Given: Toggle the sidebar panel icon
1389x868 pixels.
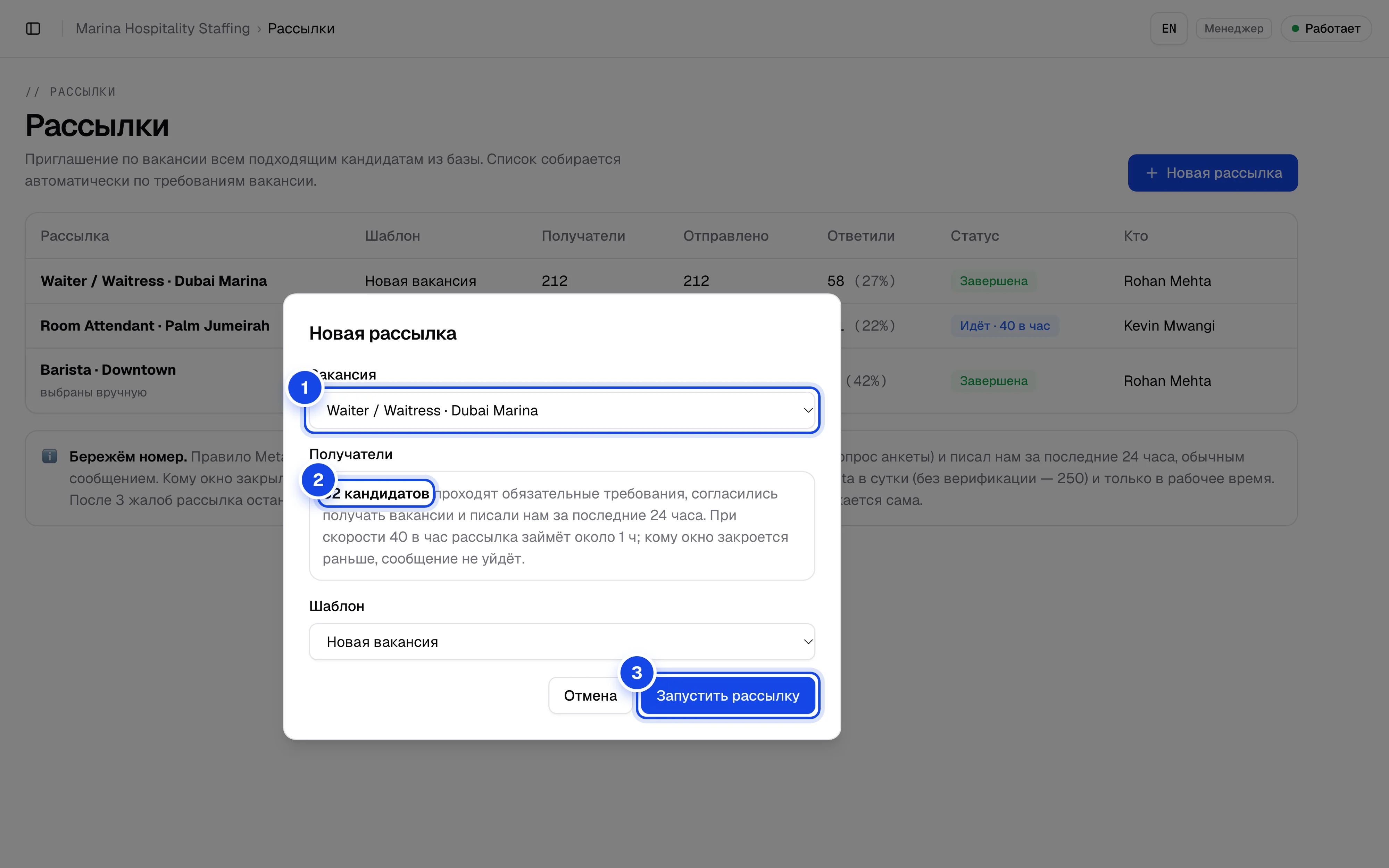Looking at the screenshot, I should 33,29.
